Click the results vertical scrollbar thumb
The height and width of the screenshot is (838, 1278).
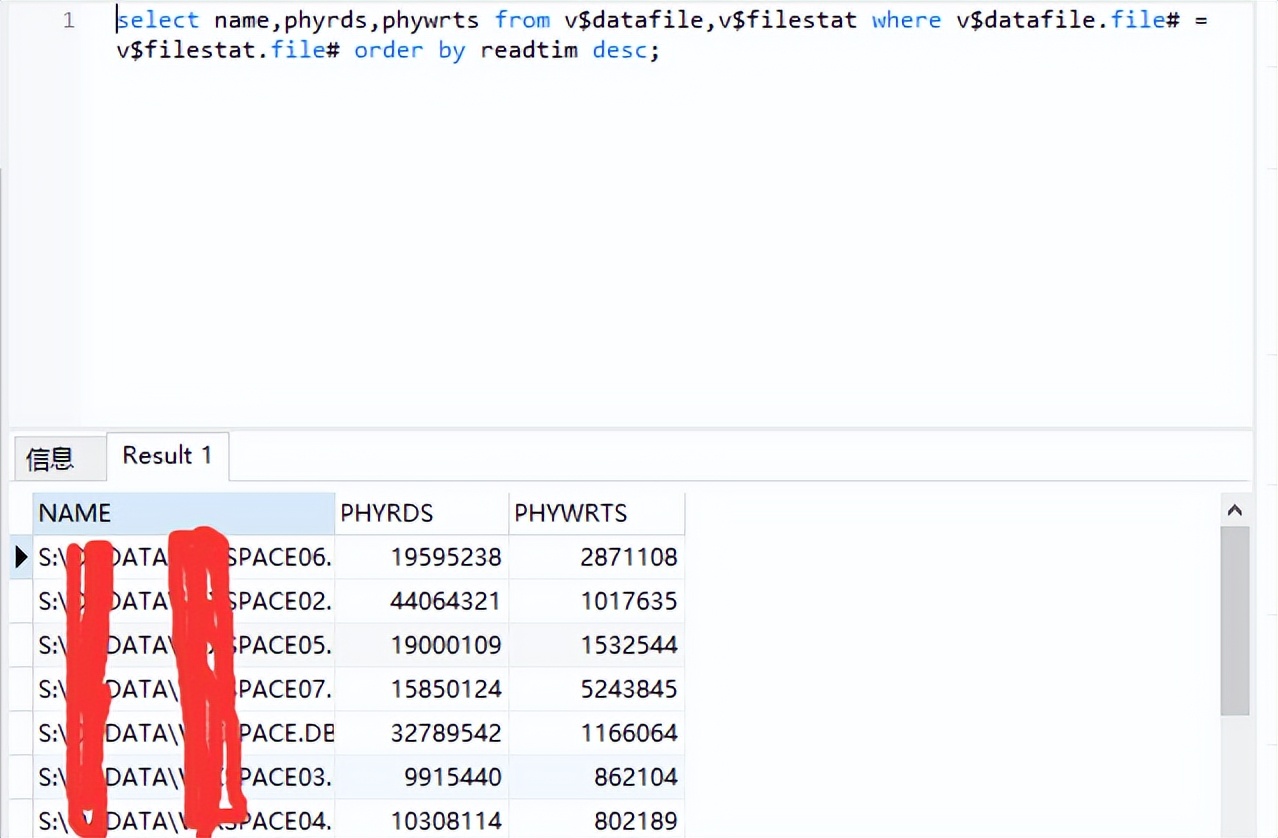pyautogui.click(x=1235, y=620)
